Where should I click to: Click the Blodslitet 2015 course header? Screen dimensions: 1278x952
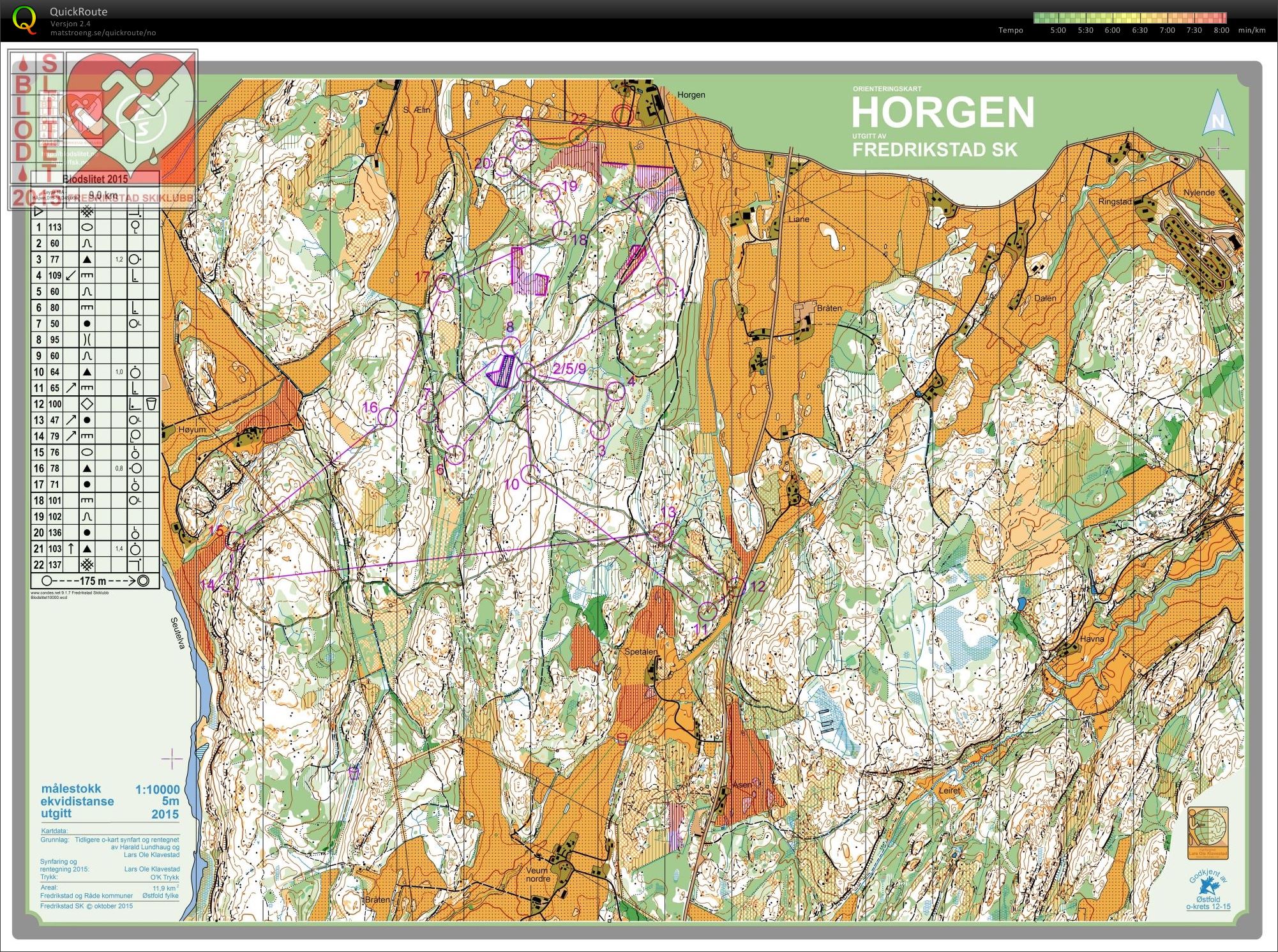pos(95,179)
